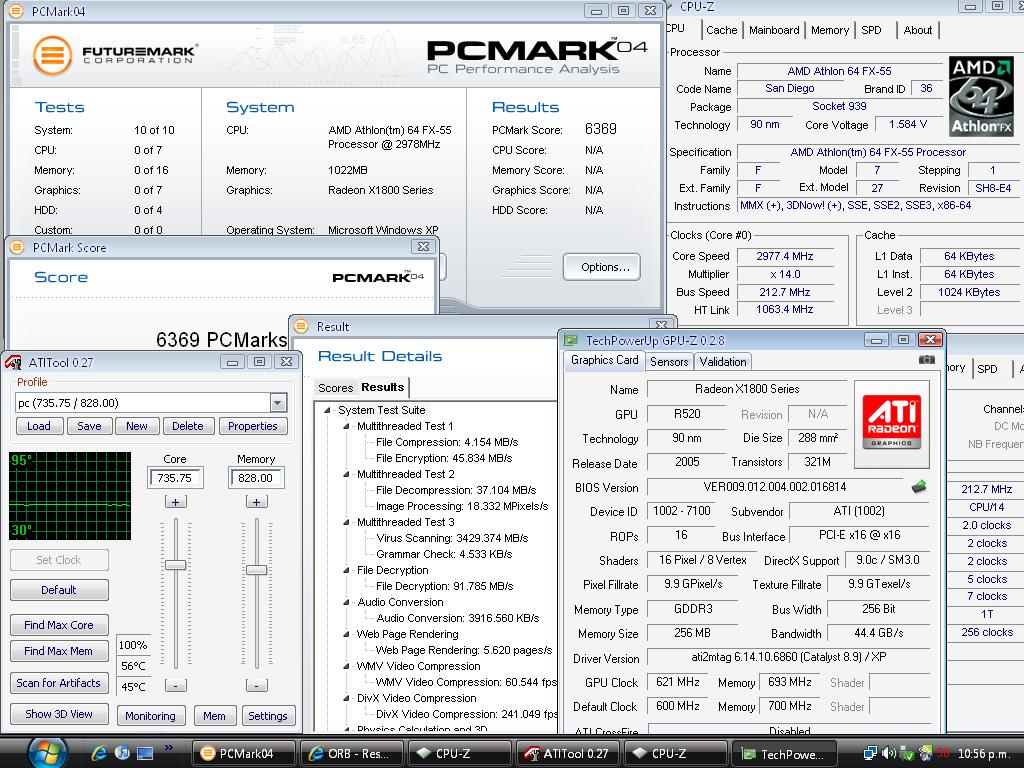Viewport: 1024px width, 768px height.
Task: Click the Options... button in PCMark04
Action: point(601,266)
